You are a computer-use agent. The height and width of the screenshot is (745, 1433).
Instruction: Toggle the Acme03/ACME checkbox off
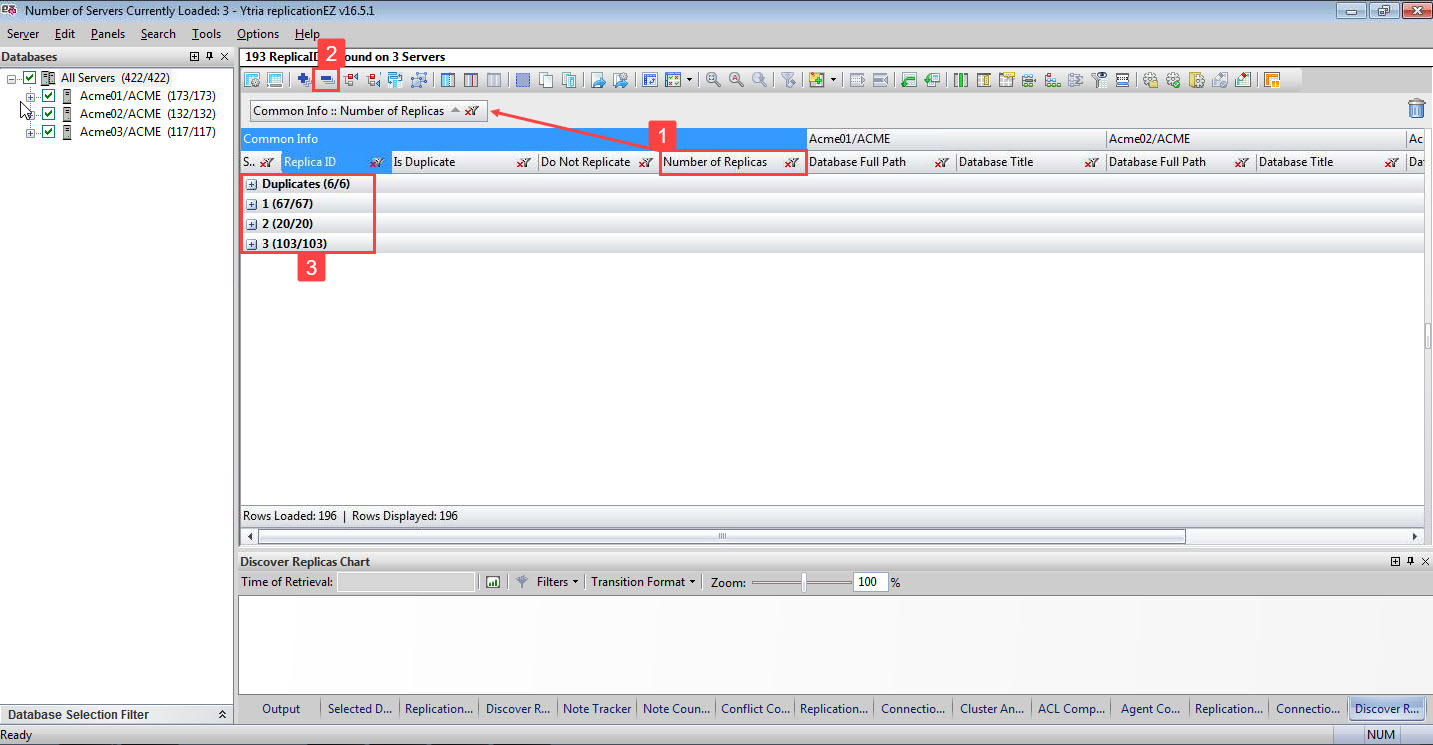pos(47,131)
